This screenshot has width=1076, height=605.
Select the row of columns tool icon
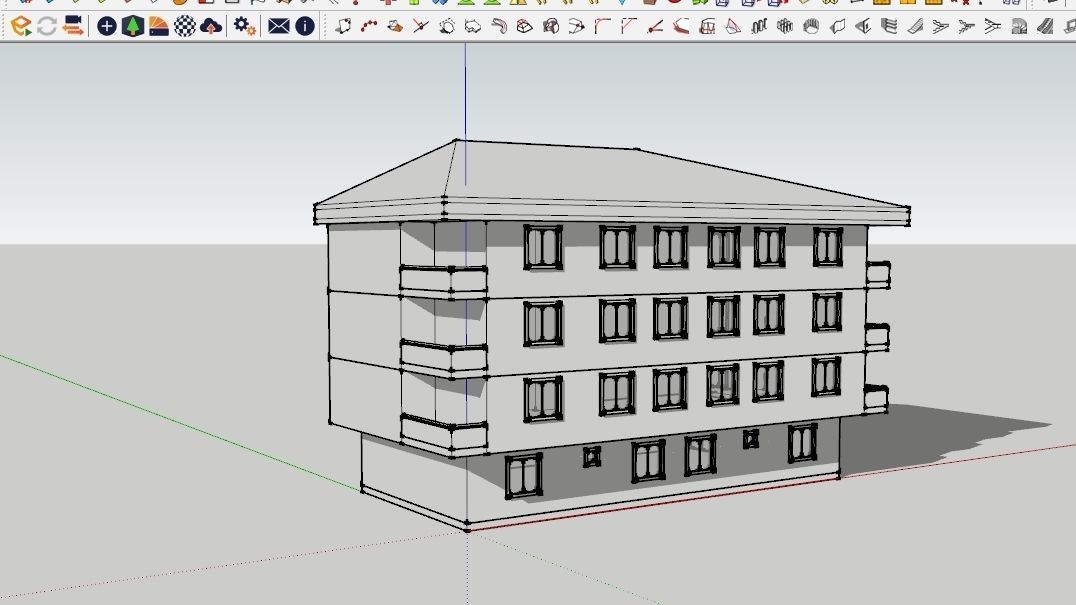759,26
